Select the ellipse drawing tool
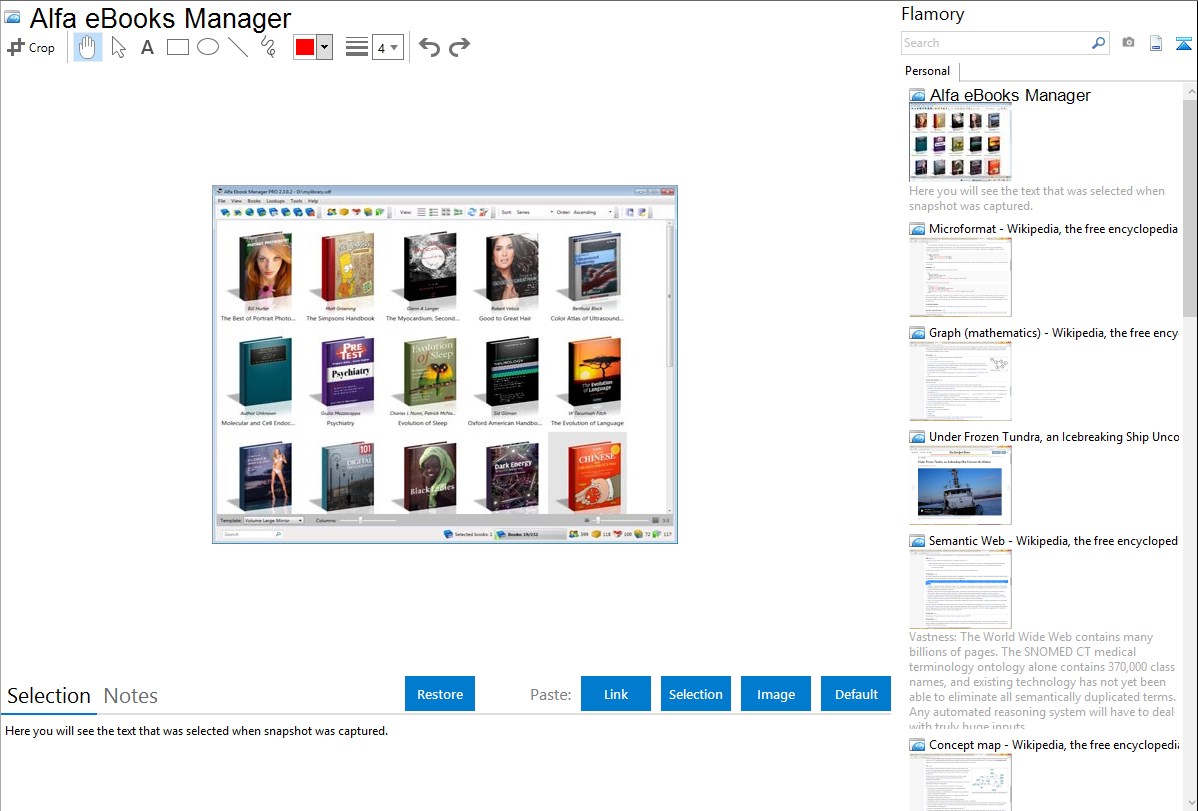 (x=208, y=47)
